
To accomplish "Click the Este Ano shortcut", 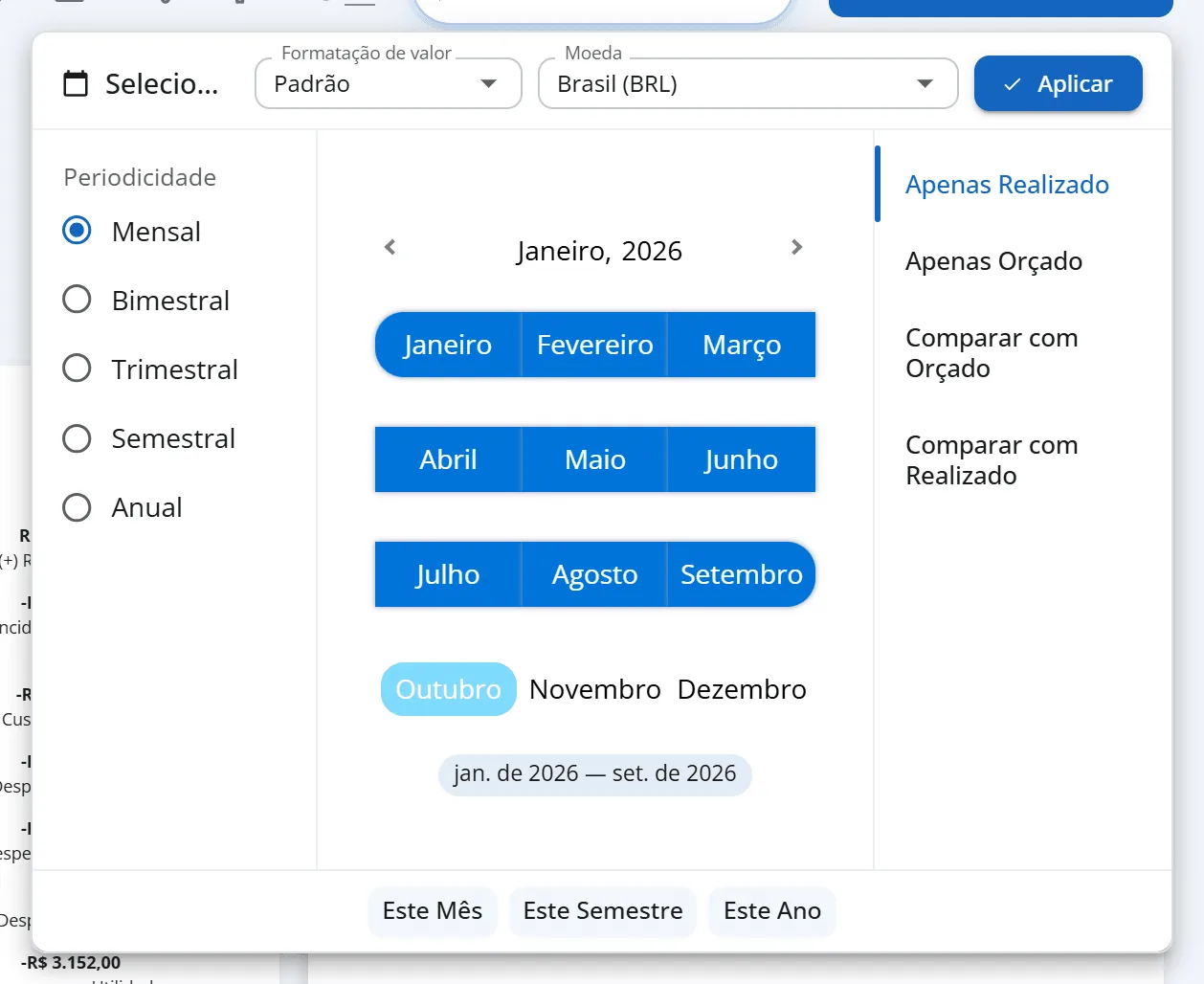I will 772,910.
